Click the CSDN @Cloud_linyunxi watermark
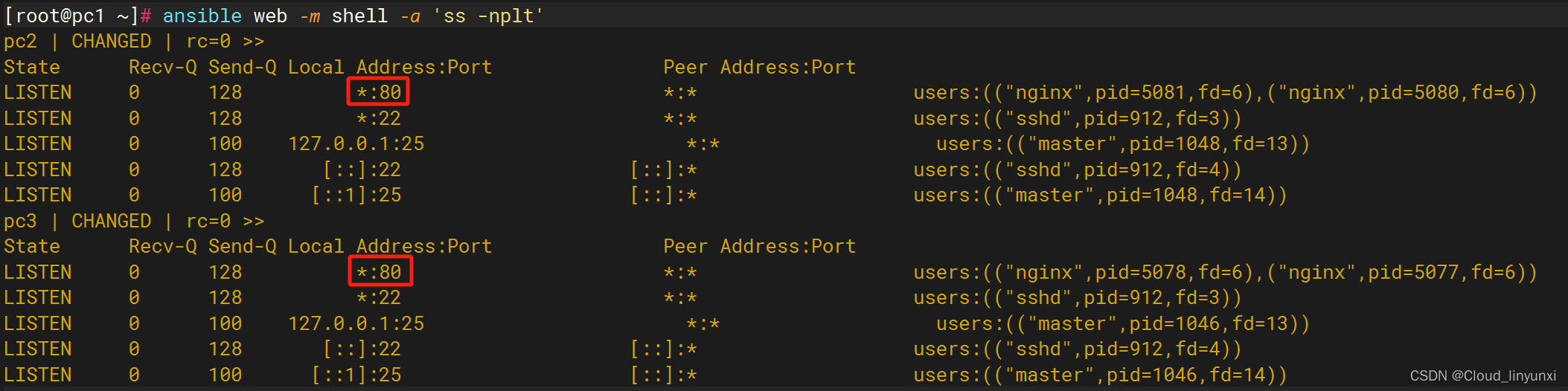Screen dimensions: 1568x391 coord(1483,376)
